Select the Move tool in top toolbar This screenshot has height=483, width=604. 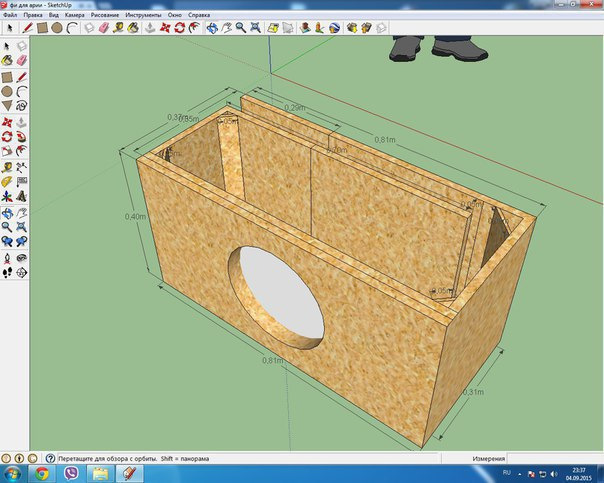coord(165,28)
